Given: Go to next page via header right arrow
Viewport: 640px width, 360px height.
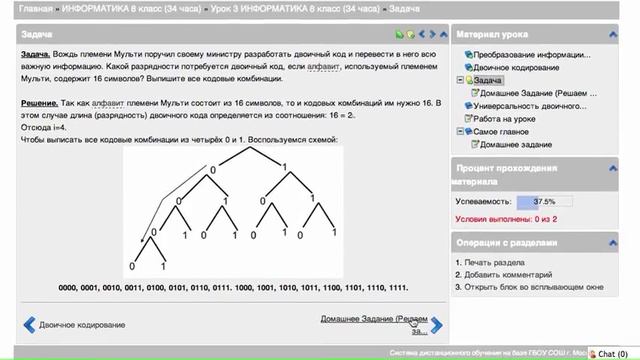Looking at the screenshot, I should tap(433, 34).
